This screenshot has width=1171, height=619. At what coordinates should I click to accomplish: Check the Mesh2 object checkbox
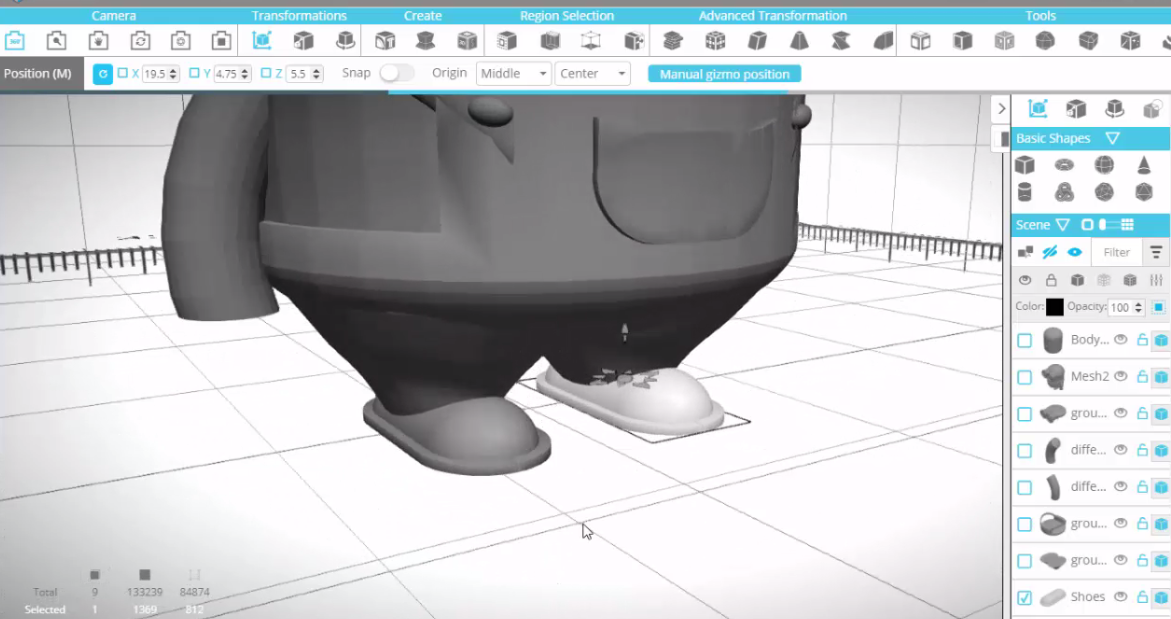[1025, 377]
